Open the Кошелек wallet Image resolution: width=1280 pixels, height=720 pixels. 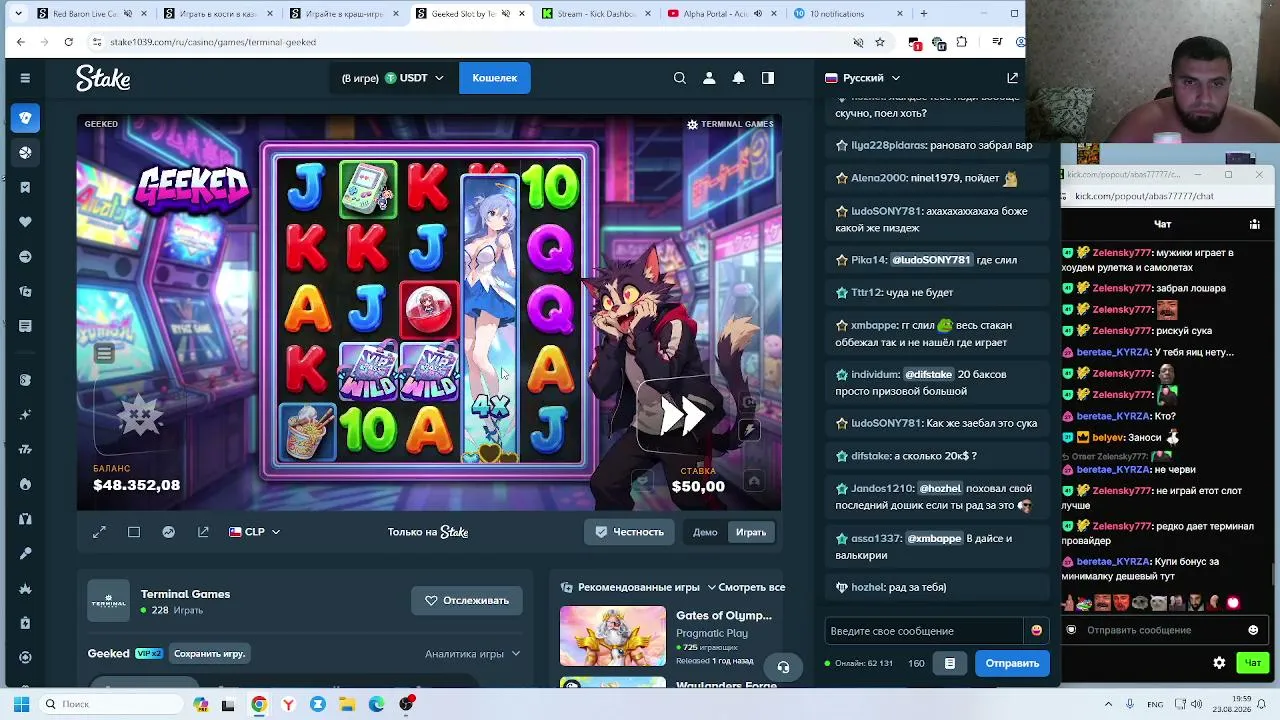(x=494, y=78)
